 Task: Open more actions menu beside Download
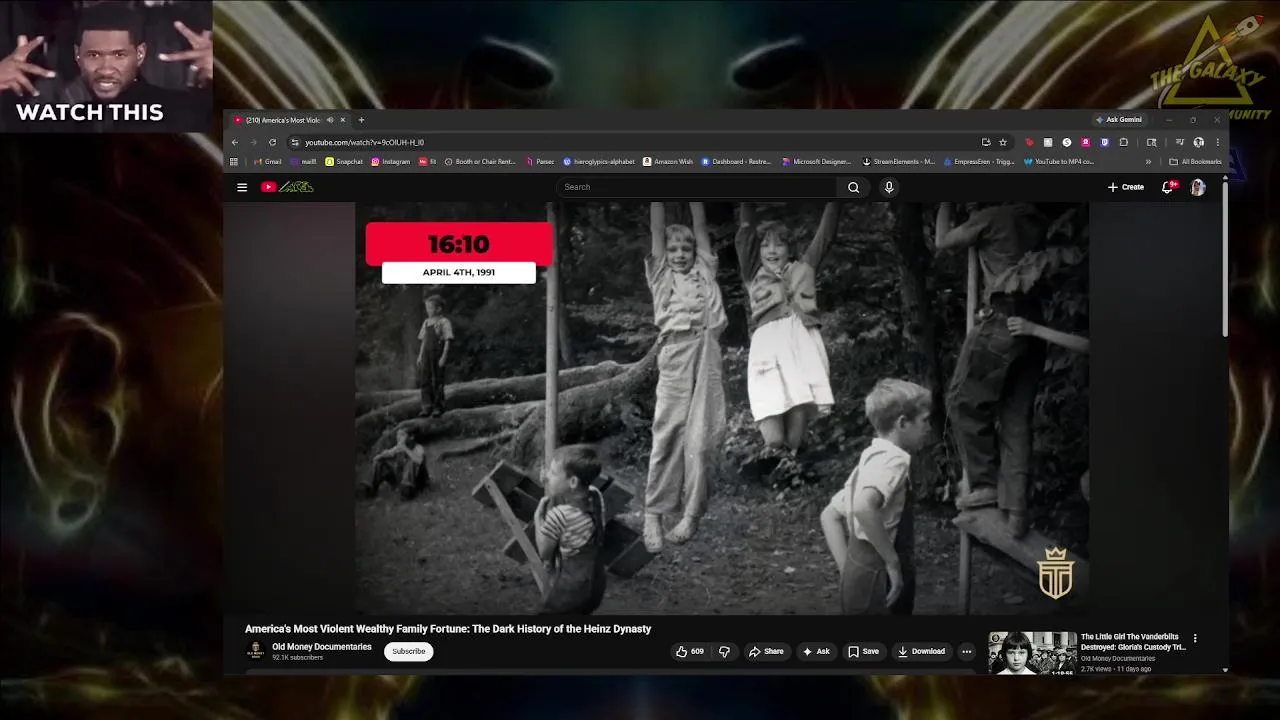pos(966,651)
